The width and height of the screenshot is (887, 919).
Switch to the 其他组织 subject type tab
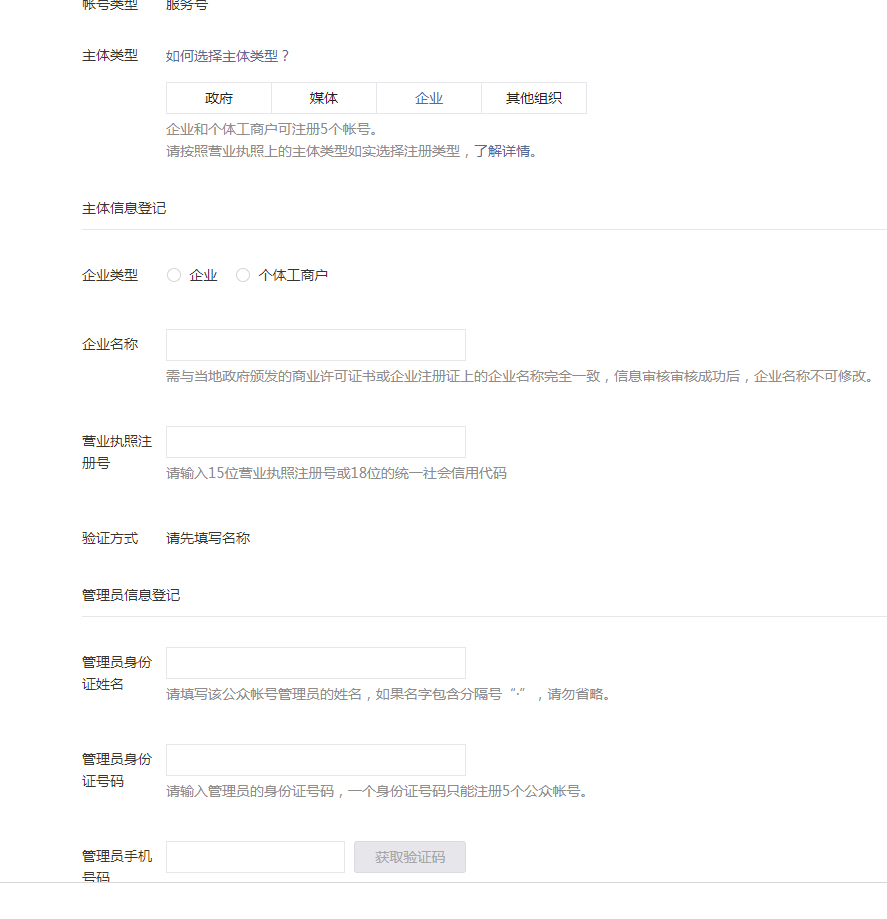(534, 97)
